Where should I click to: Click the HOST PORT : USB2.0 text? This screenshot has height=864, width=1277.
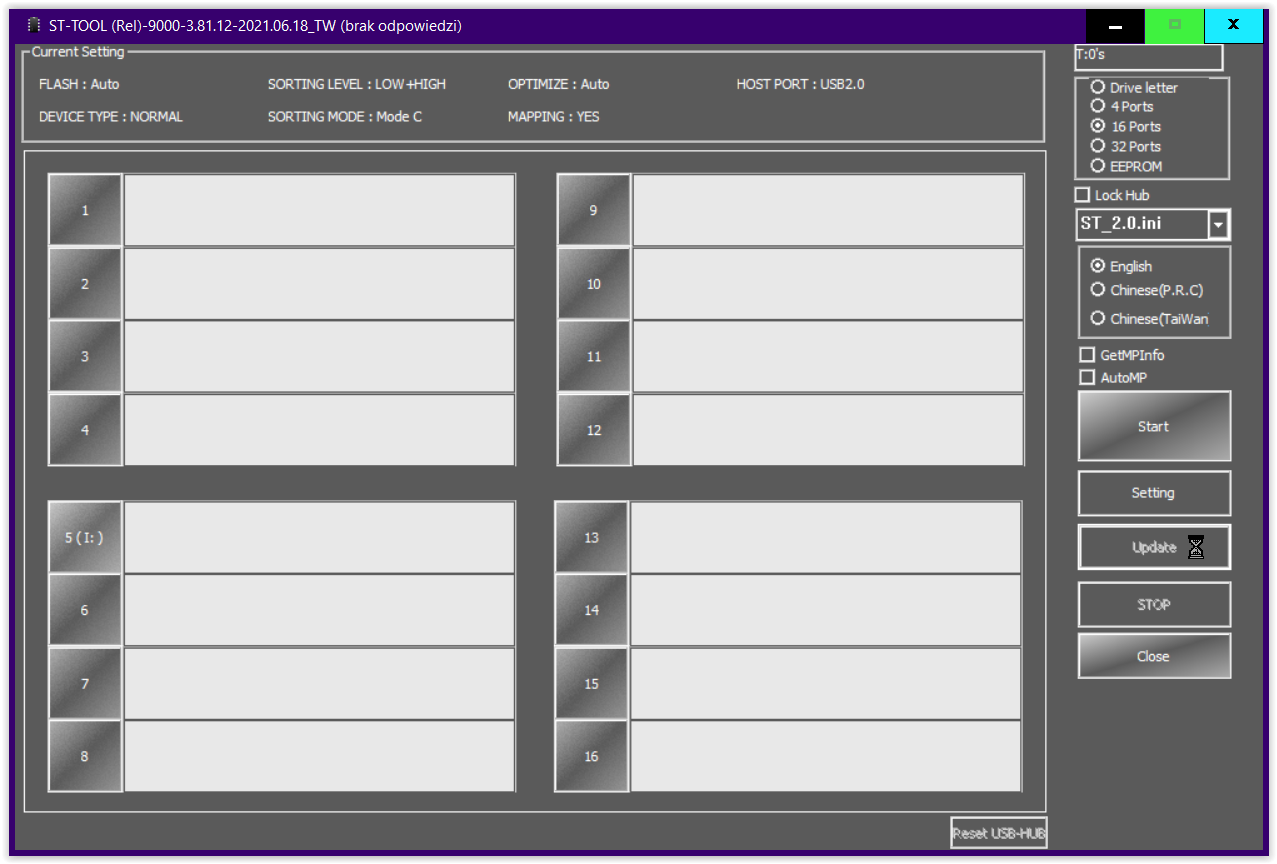tap(800, 84)
